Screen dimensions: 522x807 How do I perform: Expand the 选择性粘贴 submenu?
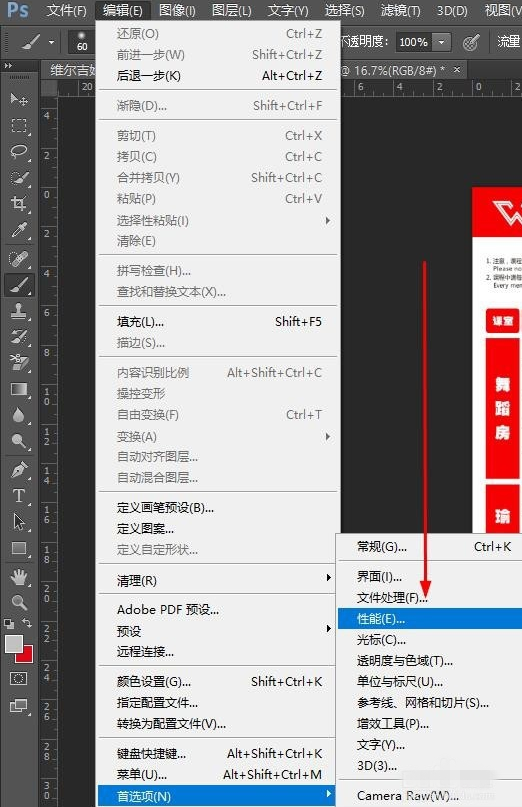pos(327,220)
